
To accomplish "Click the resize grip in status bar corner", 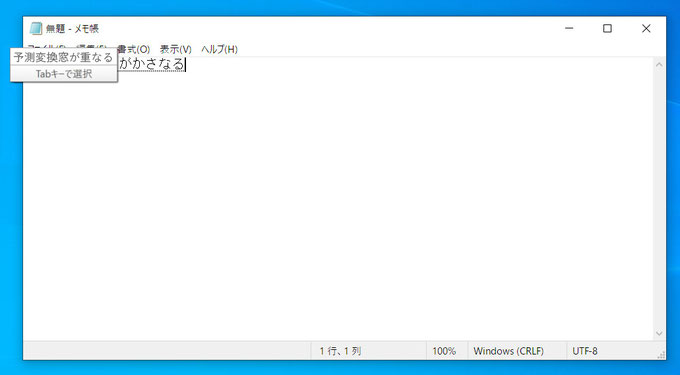I will tap(661, 355).
